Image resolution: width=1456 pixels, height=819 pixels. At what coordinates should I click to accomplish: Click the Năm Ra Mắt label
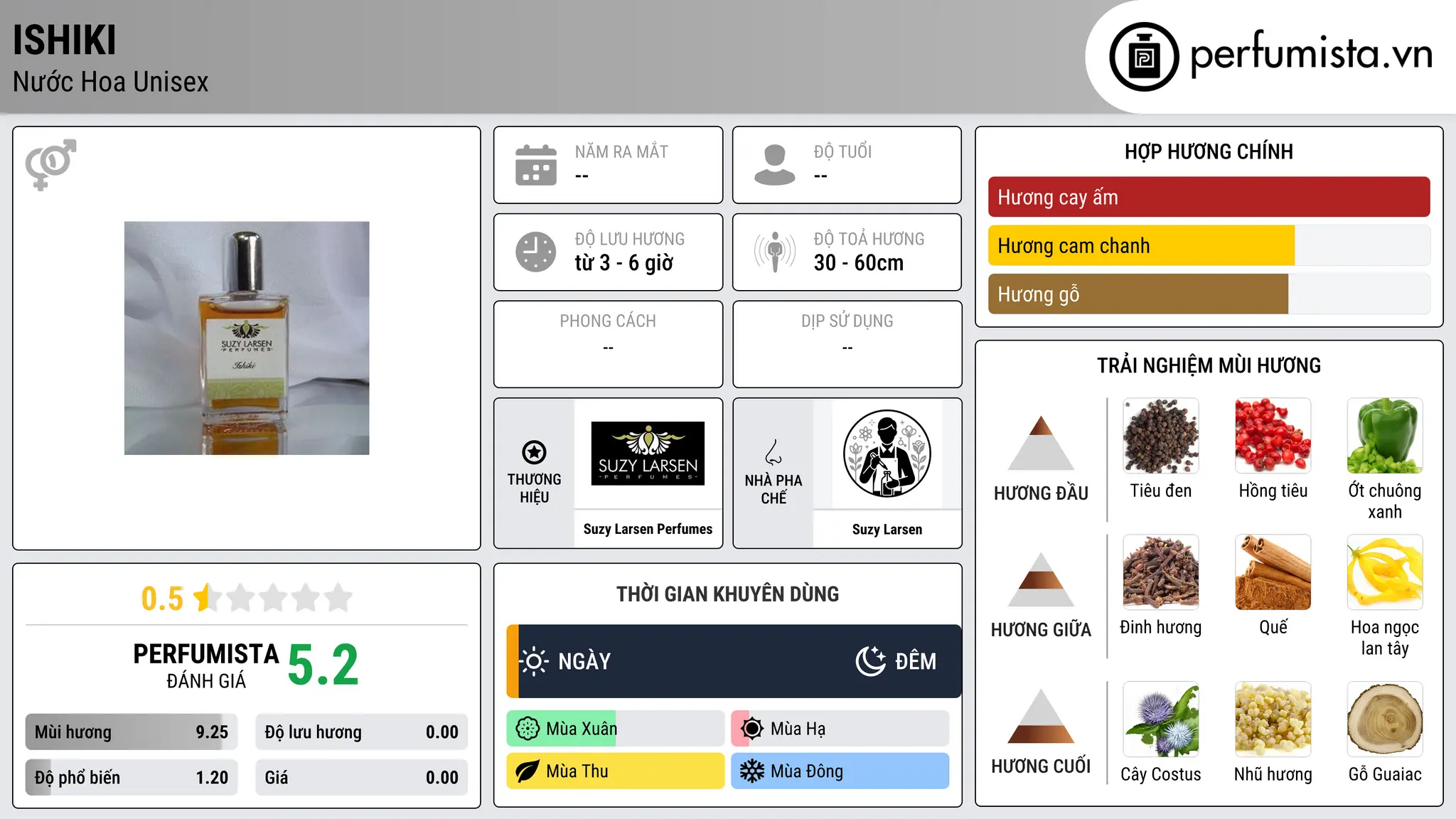tap(621, 151)
